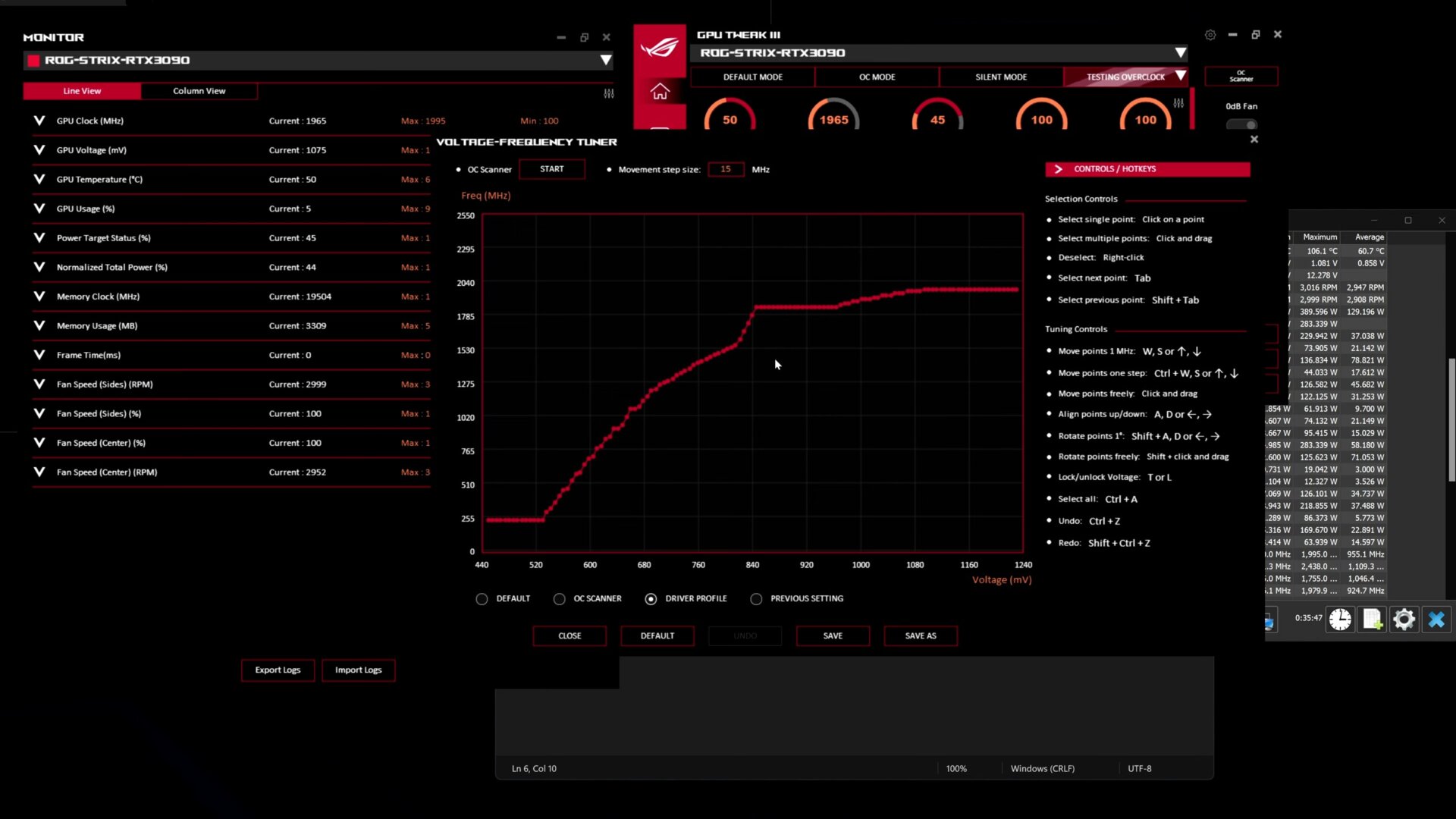Open Monitor window settings sliders icon
Image resolution: width=1456 pixels, height=819 pixels.
609,93
